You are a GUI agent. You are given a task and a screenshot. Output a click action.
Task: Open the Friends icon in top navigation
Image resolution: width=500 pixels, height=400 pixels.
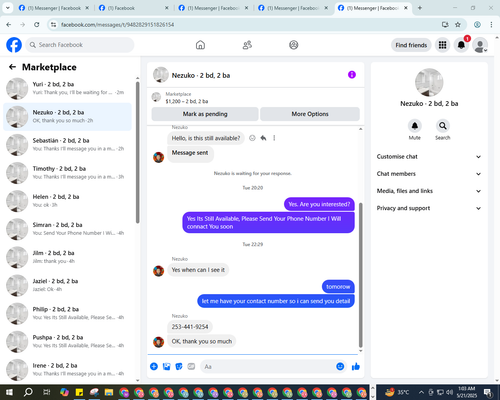tap(247, 45)
